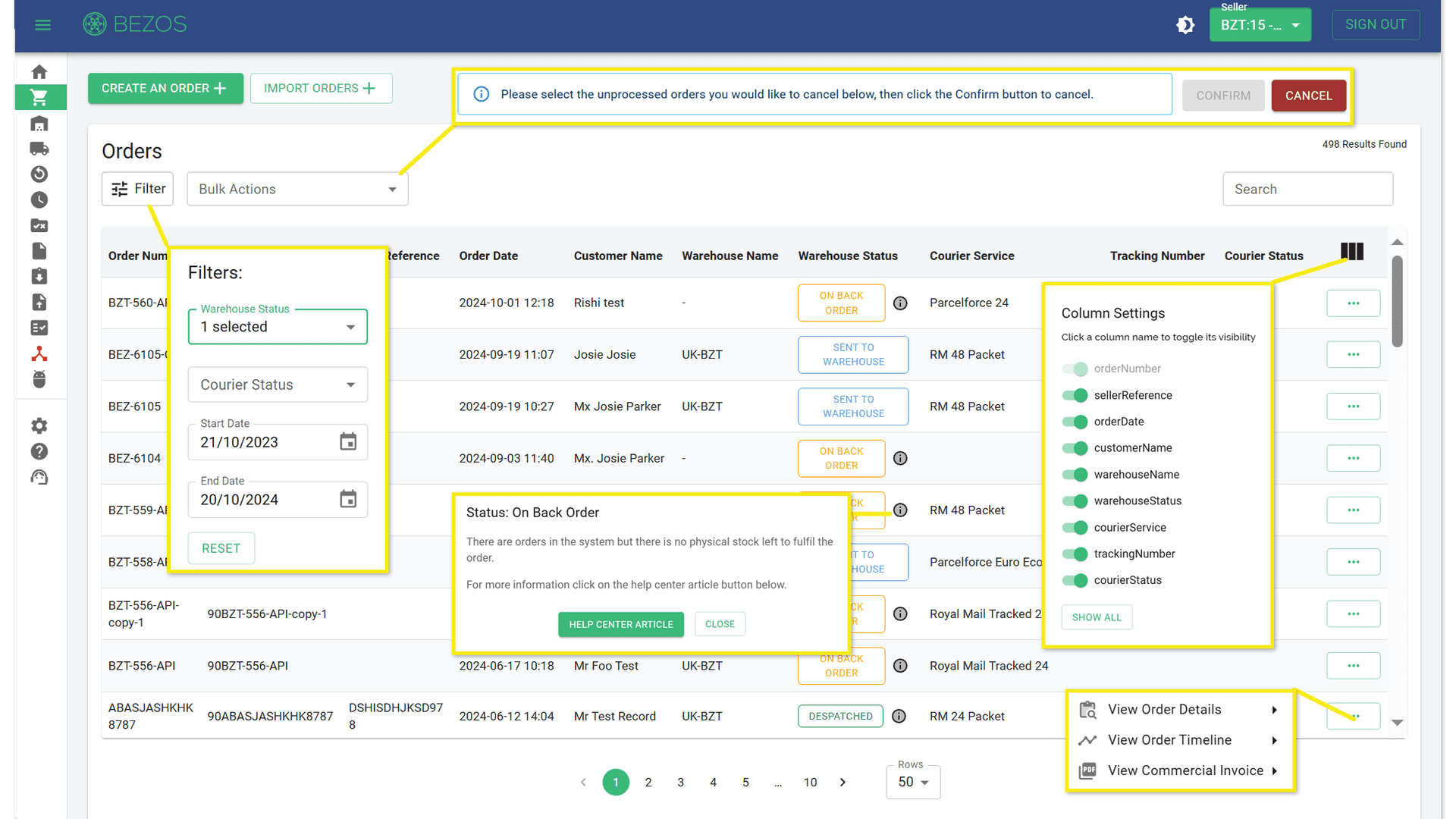Toggle customerName column visibility

[1075, 448]
